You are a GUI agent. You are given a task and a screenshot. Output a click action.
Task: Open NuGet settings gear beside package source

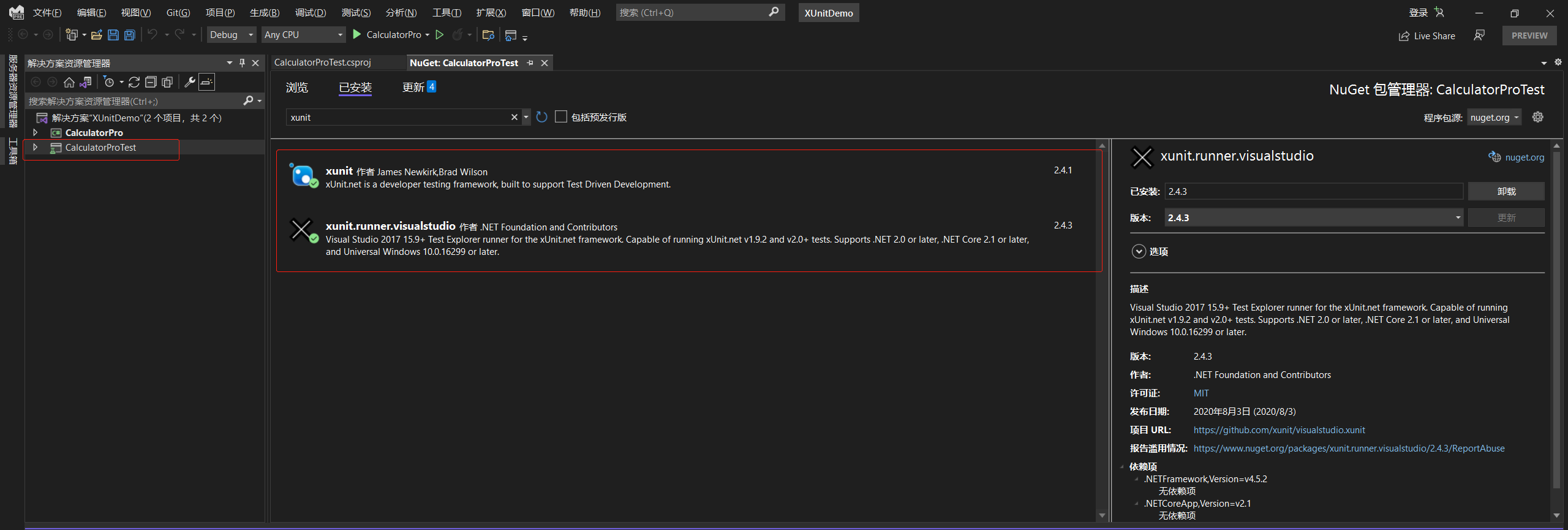click(1538, 117)
